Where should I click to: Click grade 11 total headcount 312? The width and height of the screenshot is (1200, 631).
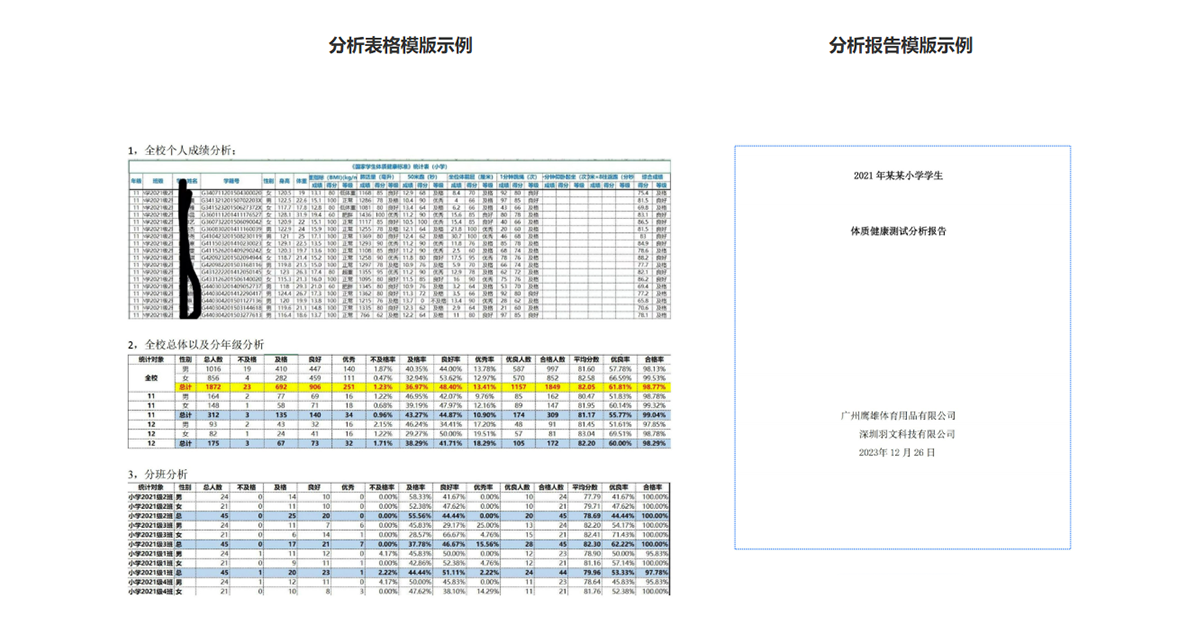tap(212, 415)
